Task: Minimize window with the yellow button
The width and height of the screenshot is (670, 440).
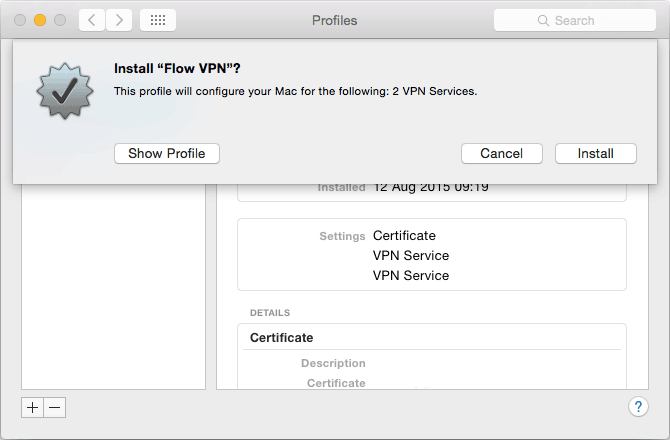Action: [40, 20]
